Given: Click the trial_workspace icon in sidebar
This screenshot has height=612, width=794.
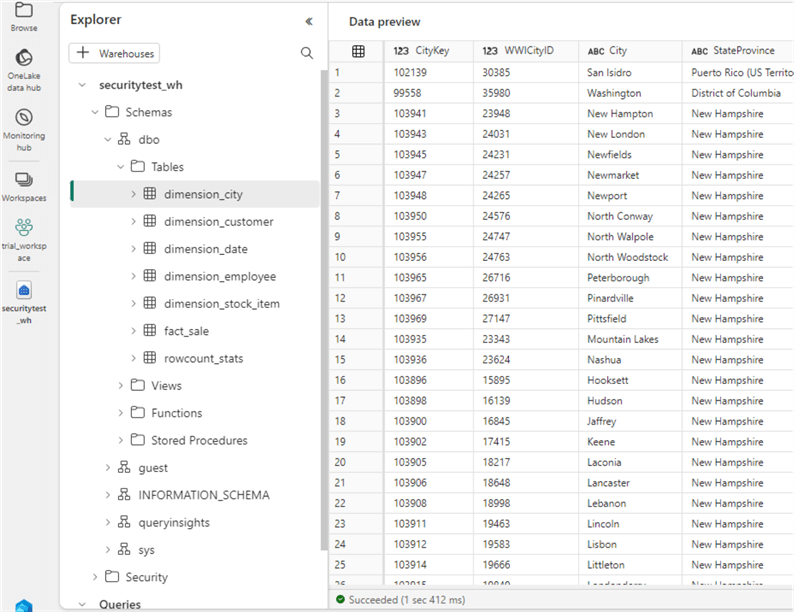Looking at the screenshot, I should coord(24,229).
